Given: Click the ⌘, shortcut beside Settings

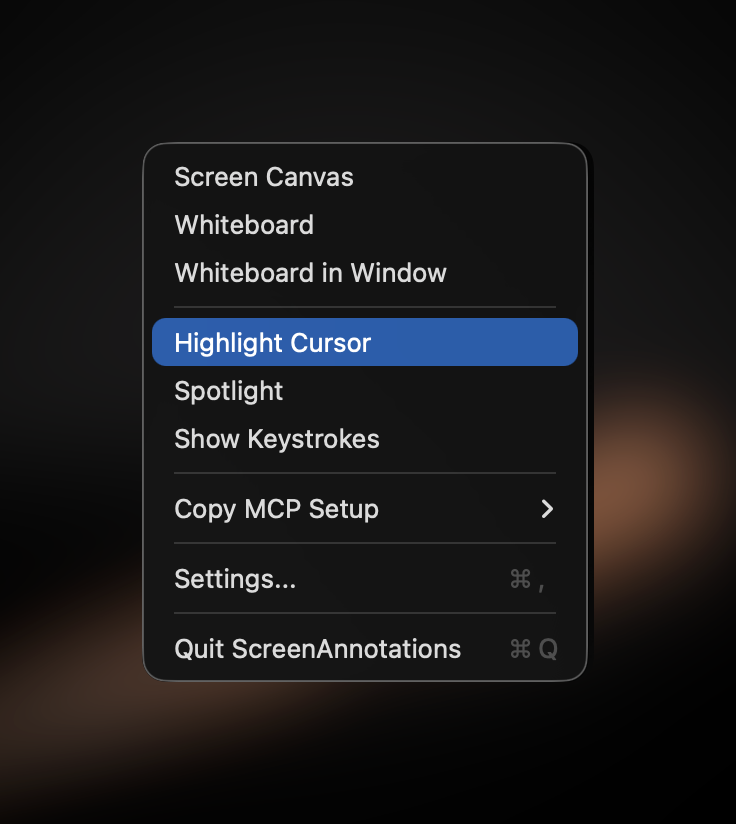Looking at the screenshot, I should coord(527,579).
